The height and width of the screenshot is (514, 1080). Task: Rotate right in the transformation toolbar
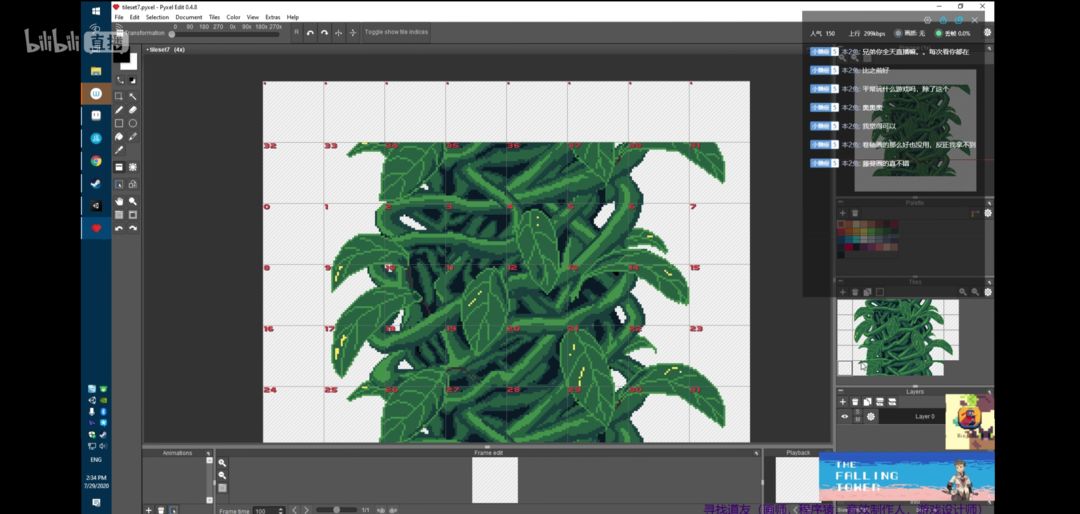point(324,32)
